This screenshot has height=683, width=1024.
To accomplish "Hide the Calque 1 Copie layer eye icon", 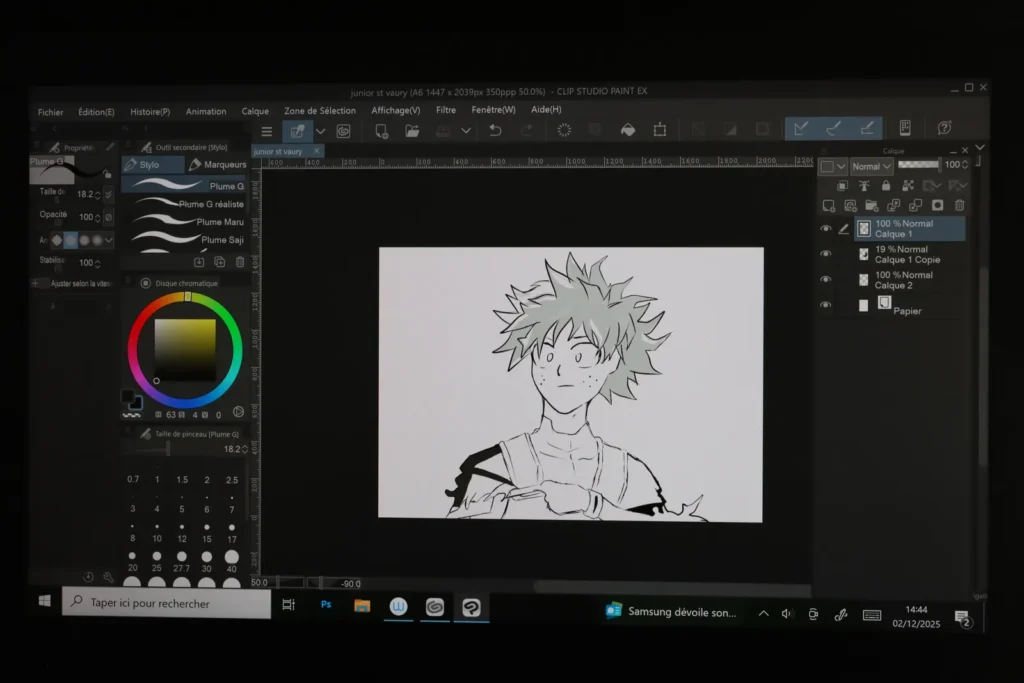I will pyautogui.click(x=826, y=254).
